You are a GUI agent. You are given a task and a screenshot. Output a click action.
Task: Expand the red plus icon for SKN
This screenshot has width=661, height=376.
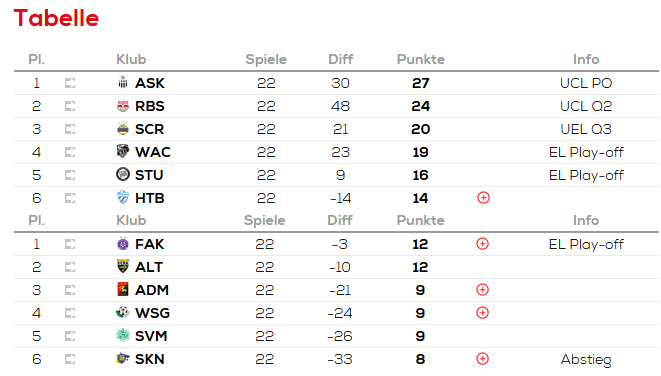(483, 359)
